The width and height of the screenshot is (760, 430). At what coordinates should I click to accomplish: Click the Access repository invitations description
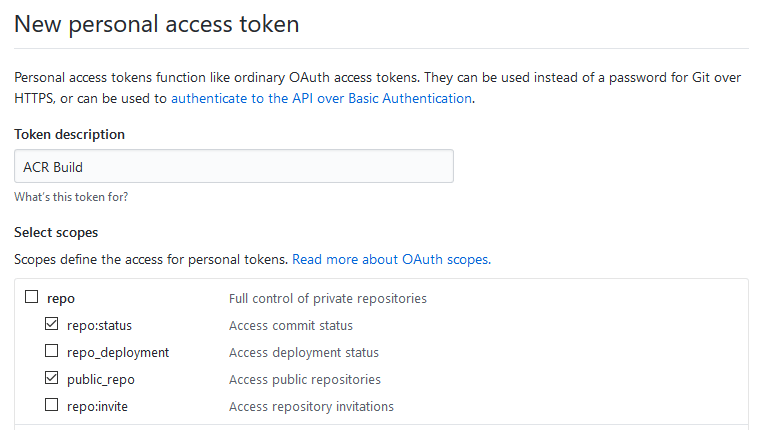click(x=311, y=406)
